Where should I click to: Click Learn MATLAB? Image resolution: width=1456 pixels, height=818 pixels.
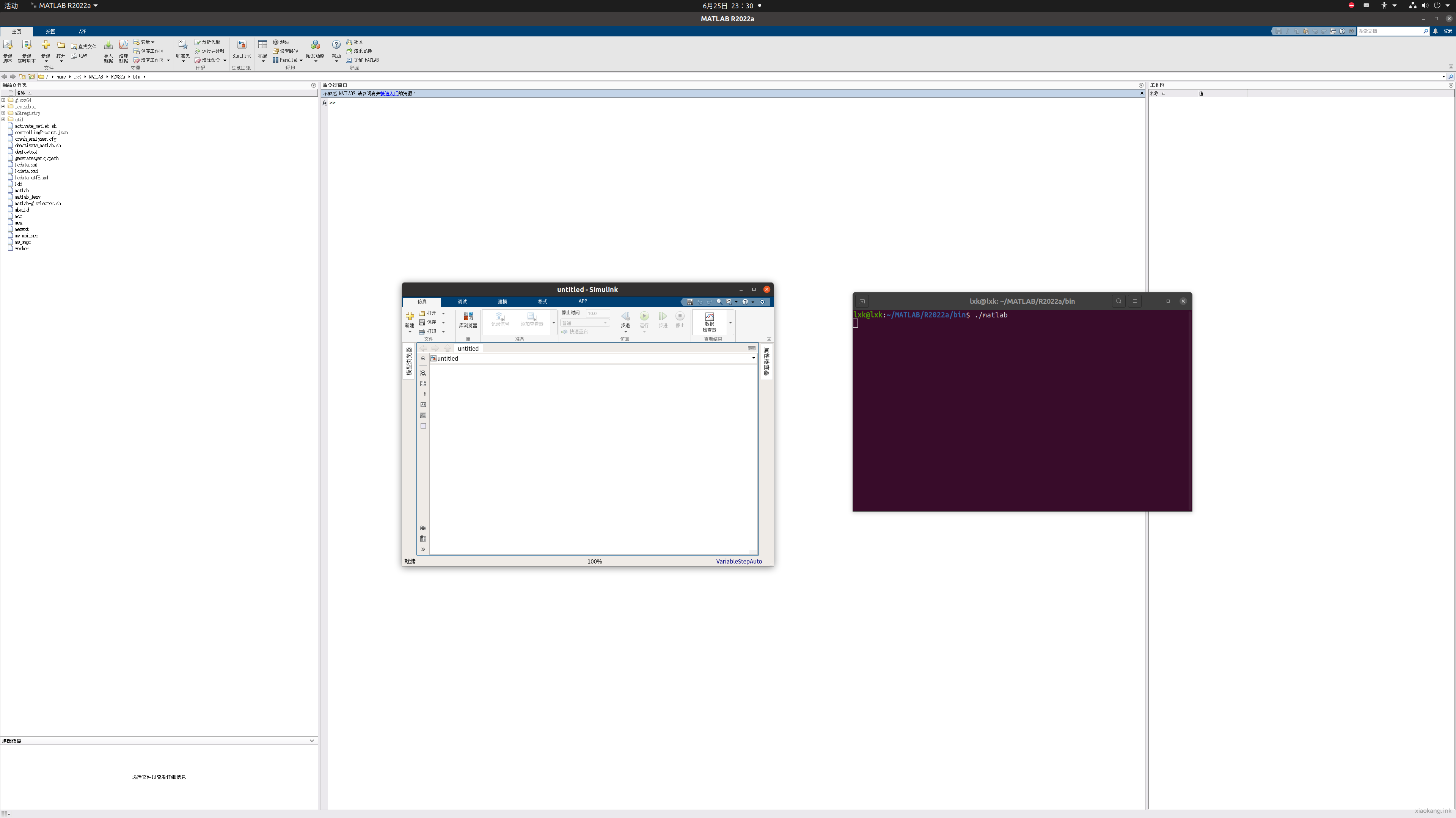362,60
